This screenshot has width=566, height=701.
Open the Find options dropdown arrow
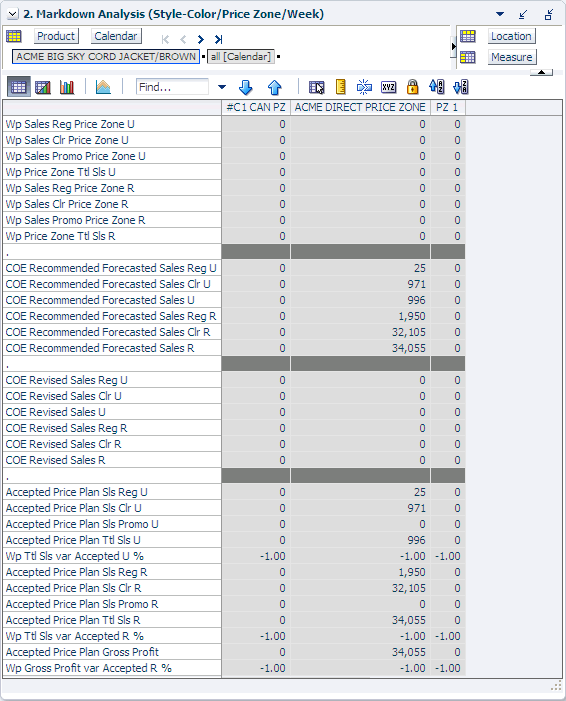pos(222,87)
